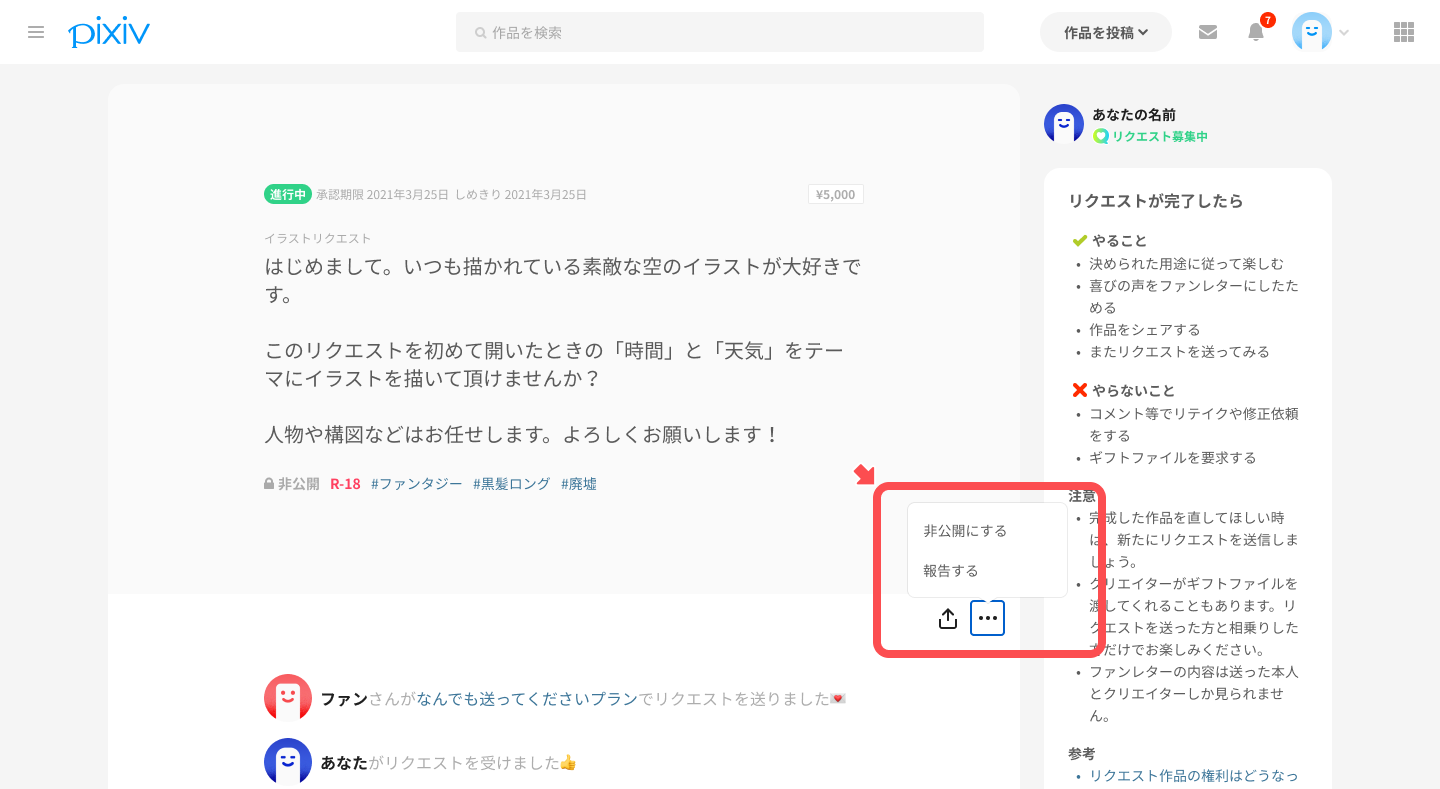Toggle the three-dot more options button
Viewport: 1440px width, 789px height.
tap(987, 619)
